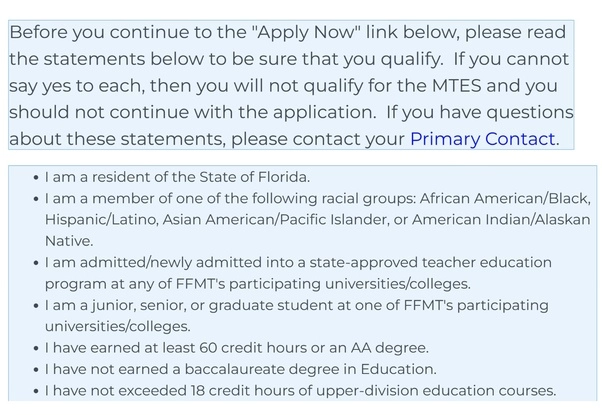Click the MTES acronym in the intro paragraph
The width and height of the screenshot is (602, 415).
[x=456, y=86]
